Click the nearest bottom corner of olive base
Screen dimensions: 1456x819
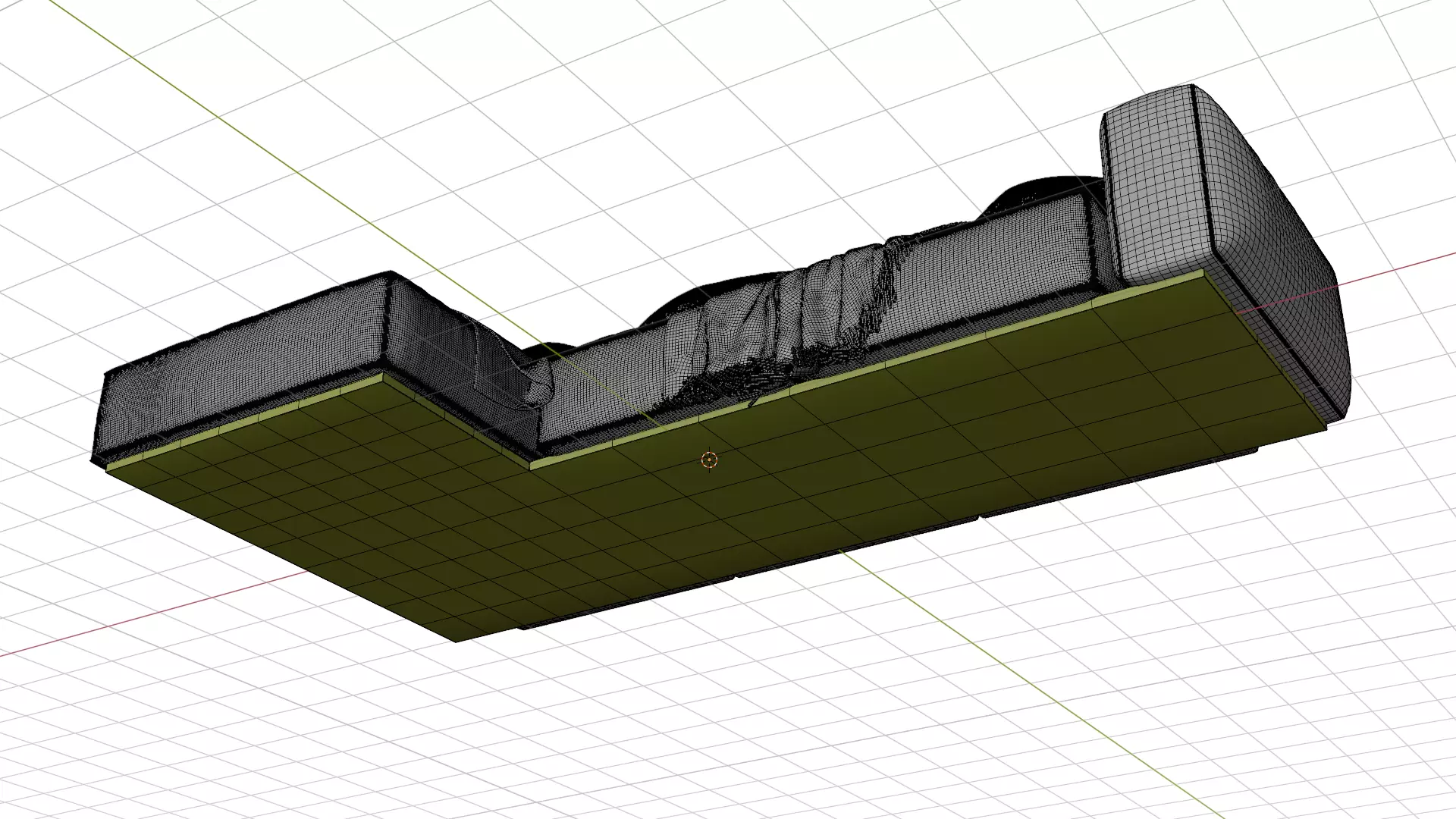coord(457,639)
